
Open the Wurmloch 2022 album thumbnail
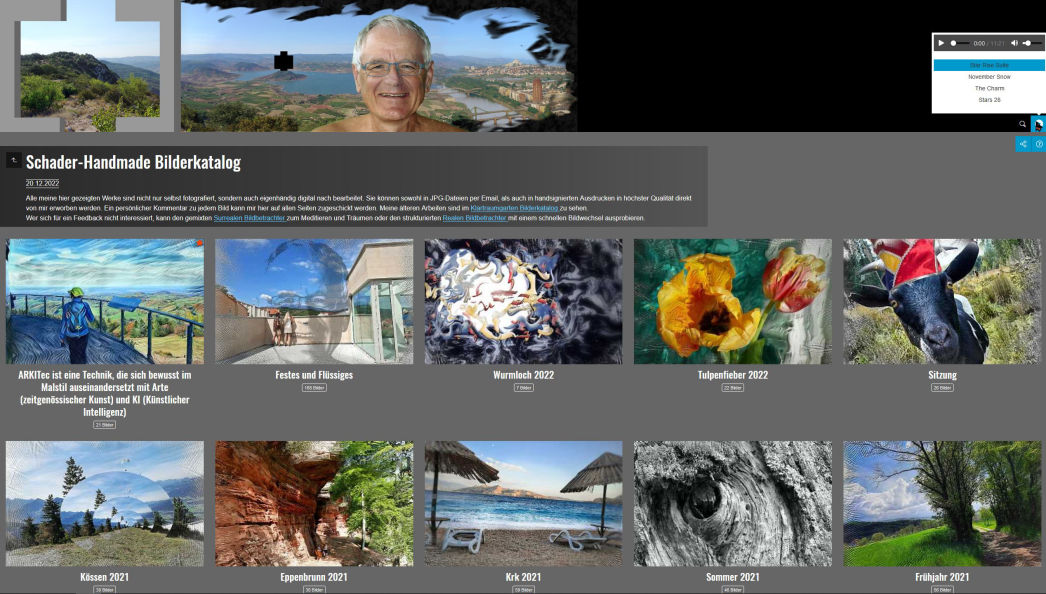[523, 302]
